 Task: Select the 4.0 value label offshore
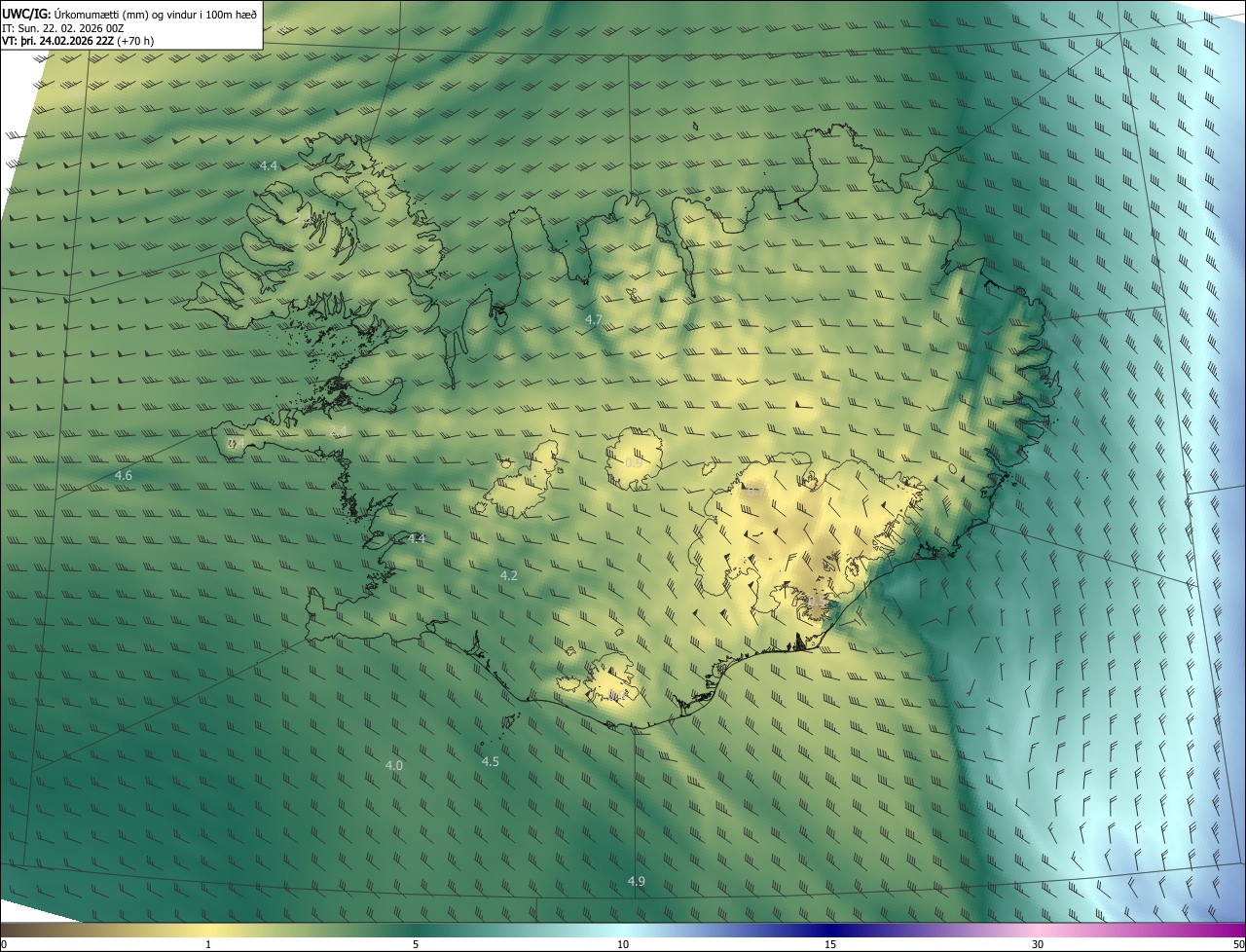pos(393,765)
